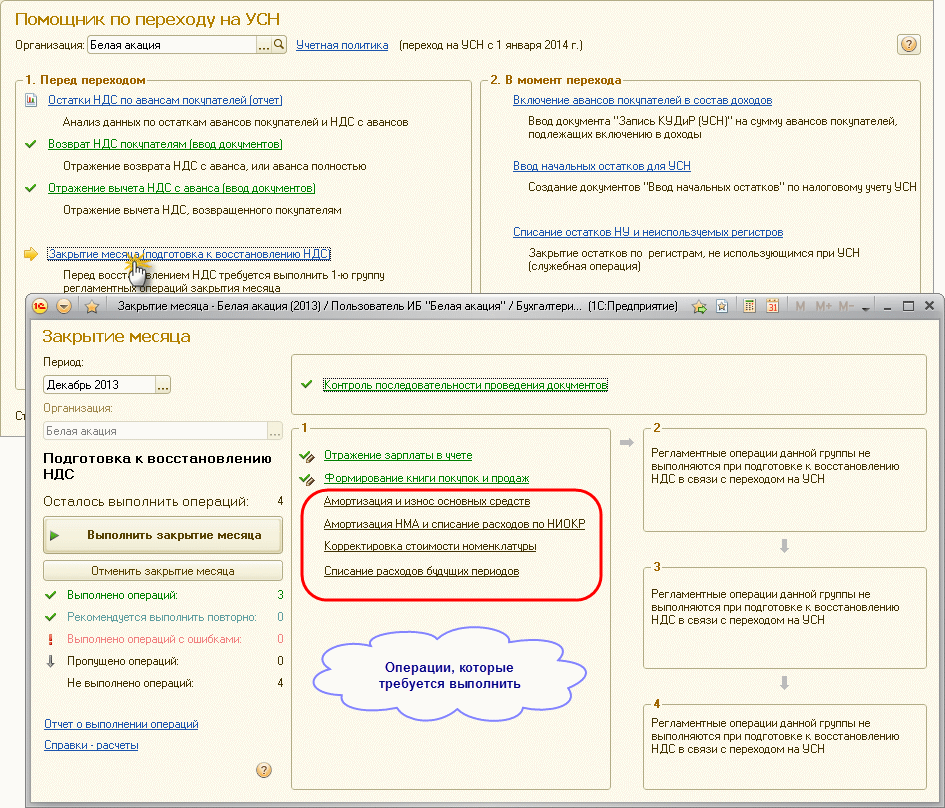Click status icon beside Отражение зарплаты в учете
The height and width of the screenshot is (808, 945).
(307, 456)
